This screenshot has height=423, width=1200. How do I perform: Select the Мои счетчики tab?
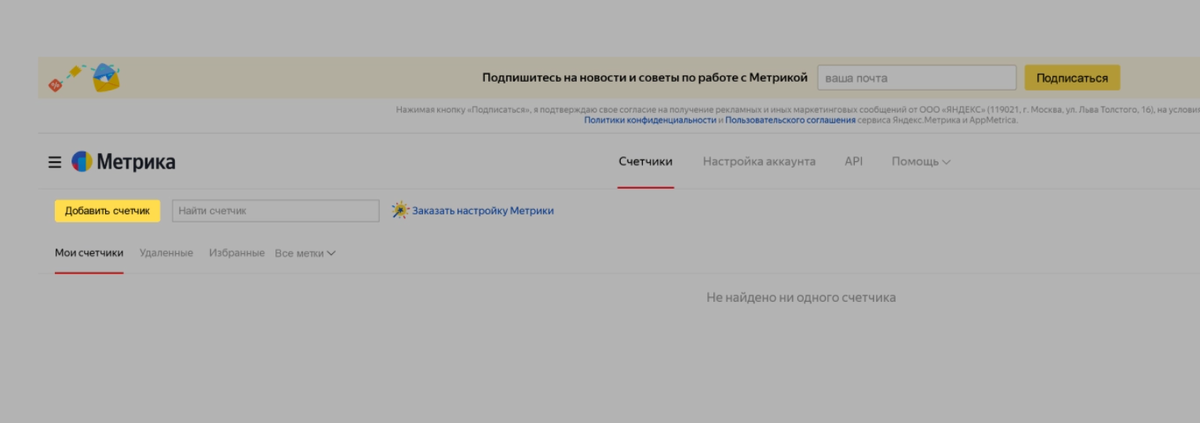[x=89, y=253]
